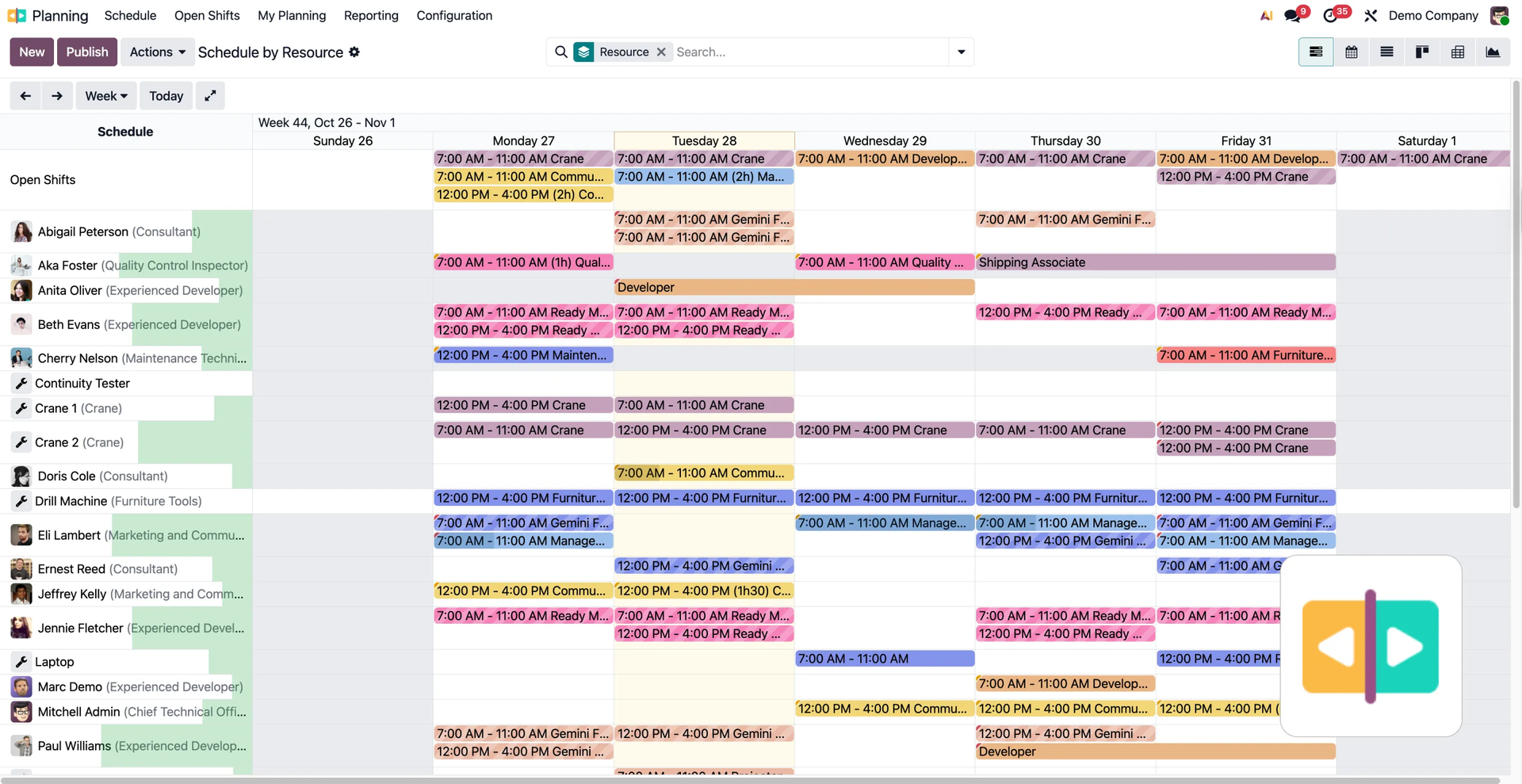
Task: Open the Schedule by Resource settings gear
Action: click(354, 52)
